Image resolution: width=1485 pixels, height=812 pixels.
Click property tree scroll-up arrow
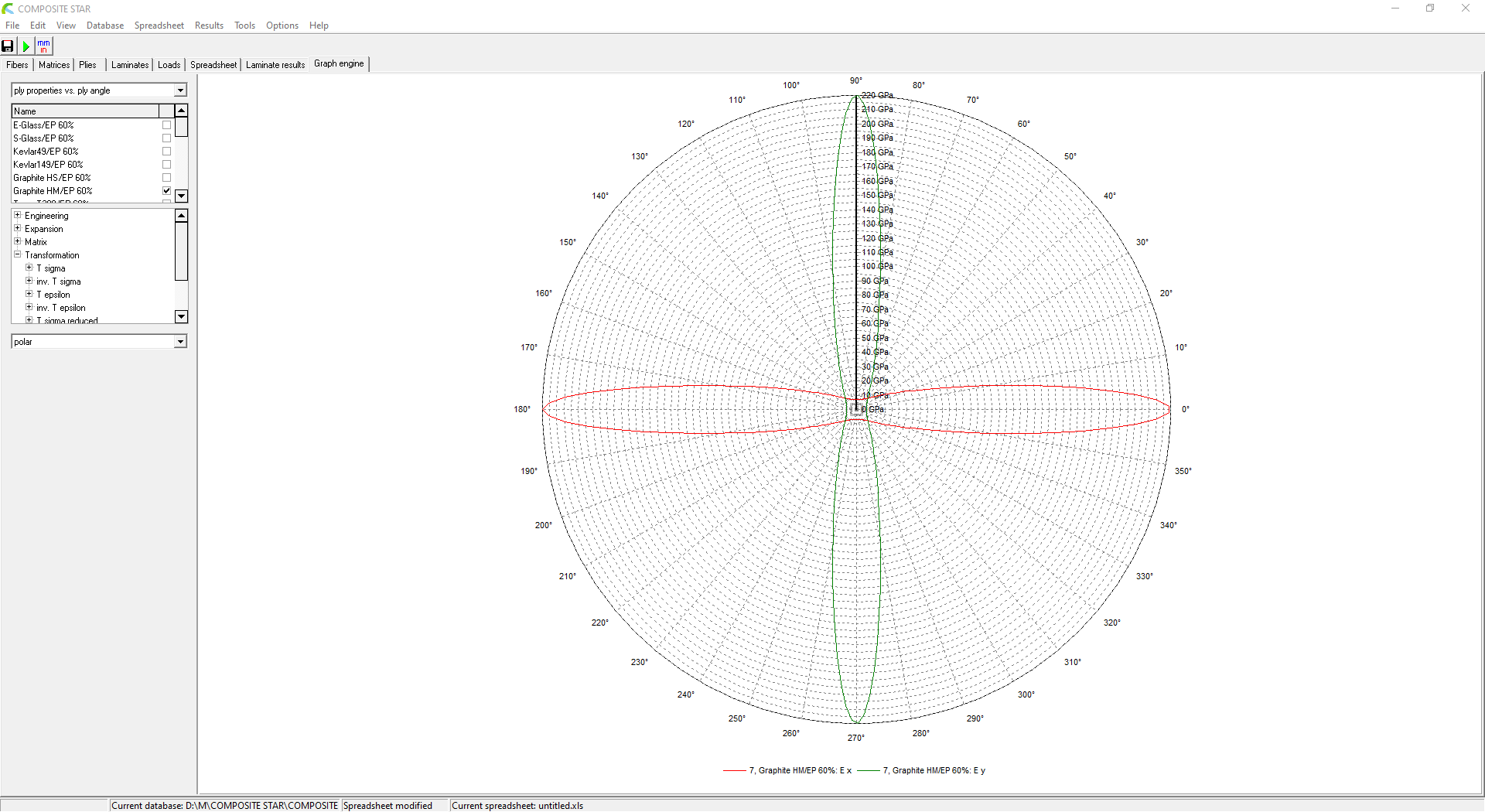(181, 216)
